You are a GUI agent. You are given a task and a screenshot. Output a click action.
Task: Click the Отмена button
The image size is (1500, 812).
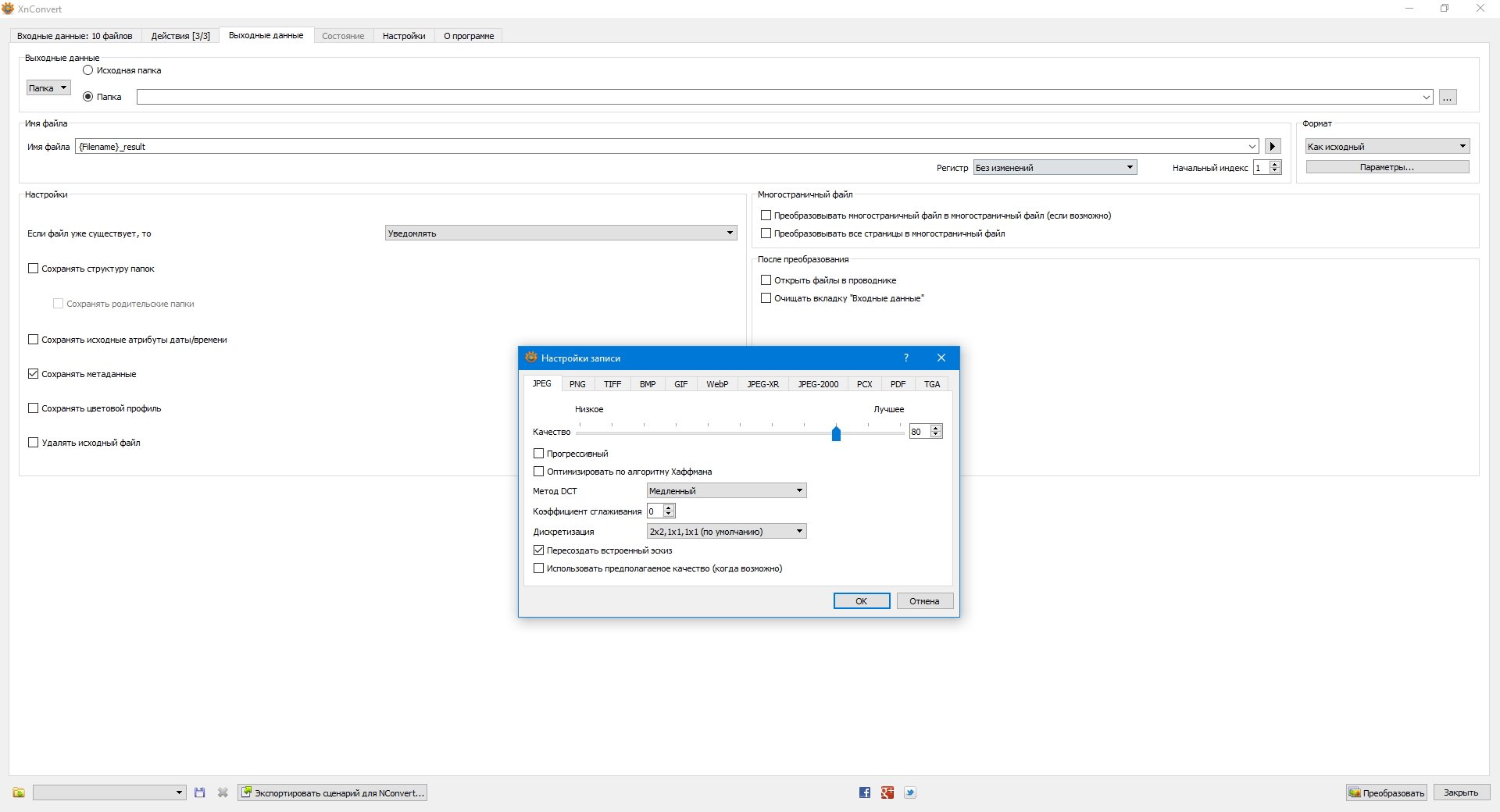click(923, 601)
